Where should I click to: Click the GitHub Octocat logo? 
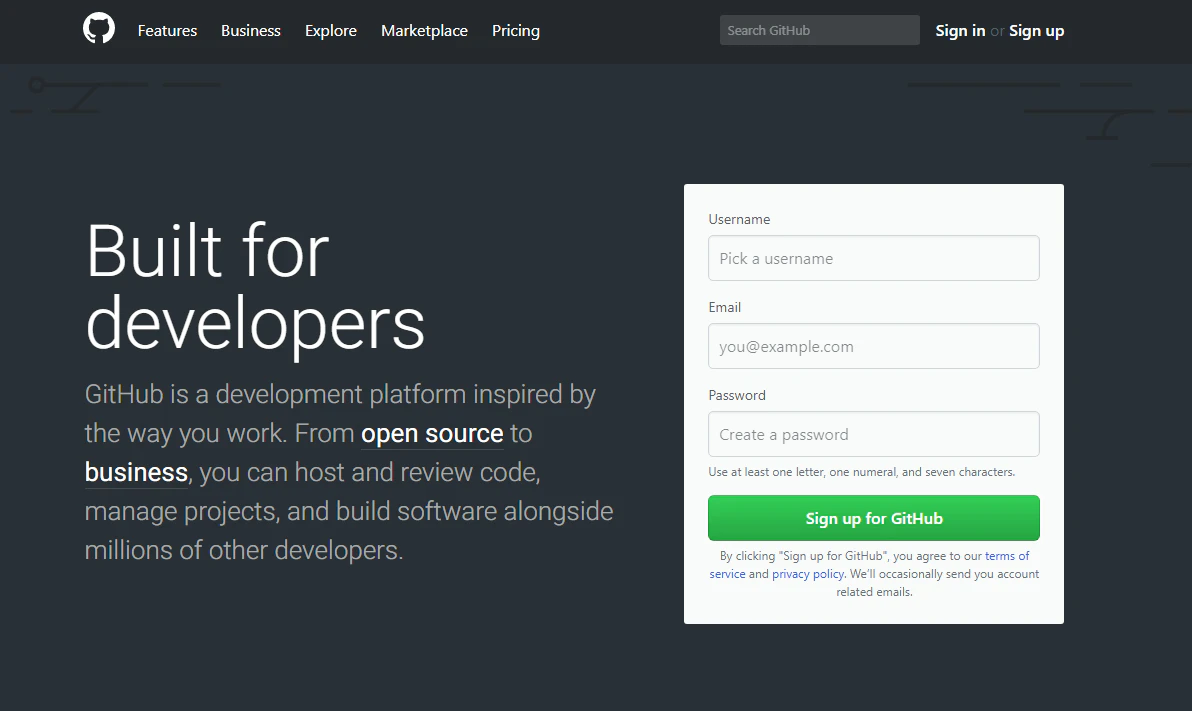pyautogui.click(x=99, y=29)
